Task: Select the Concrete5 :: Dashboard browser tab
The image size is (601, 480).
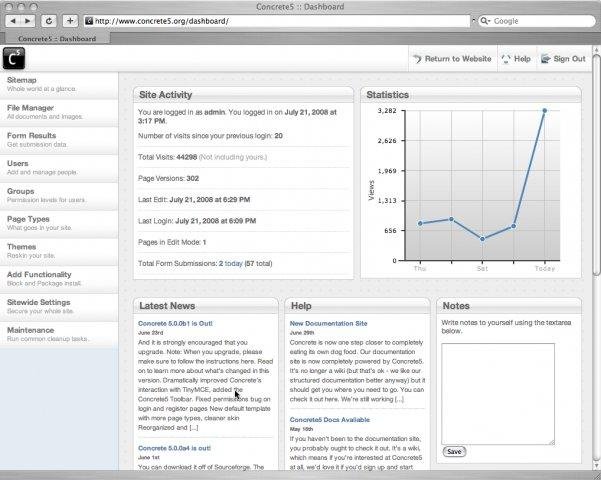Action: [57, 39]
